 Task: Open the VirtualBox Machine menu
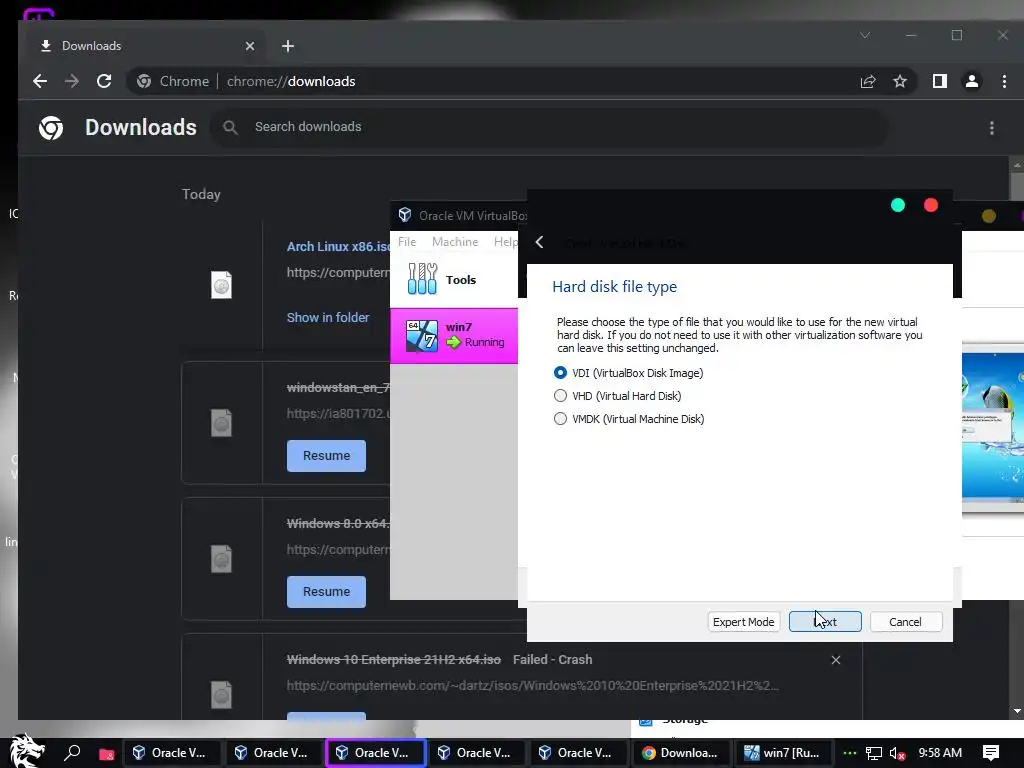[455, 242]
